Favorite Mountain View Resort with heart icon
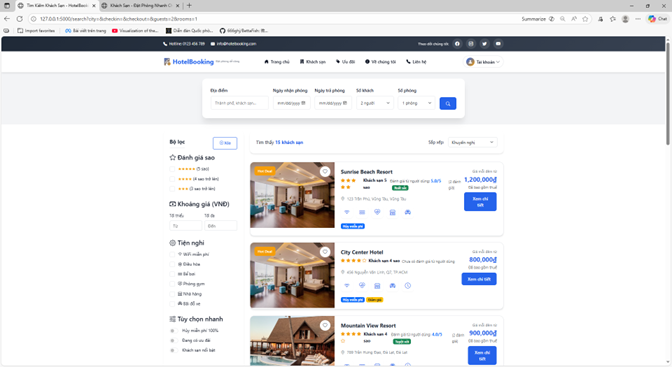This screenshot has height=367, width=672. click(x=325, y=325)
